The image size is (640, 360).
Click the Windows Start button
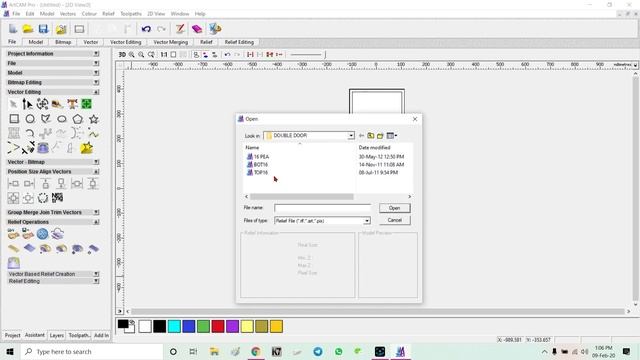point(10,351)
